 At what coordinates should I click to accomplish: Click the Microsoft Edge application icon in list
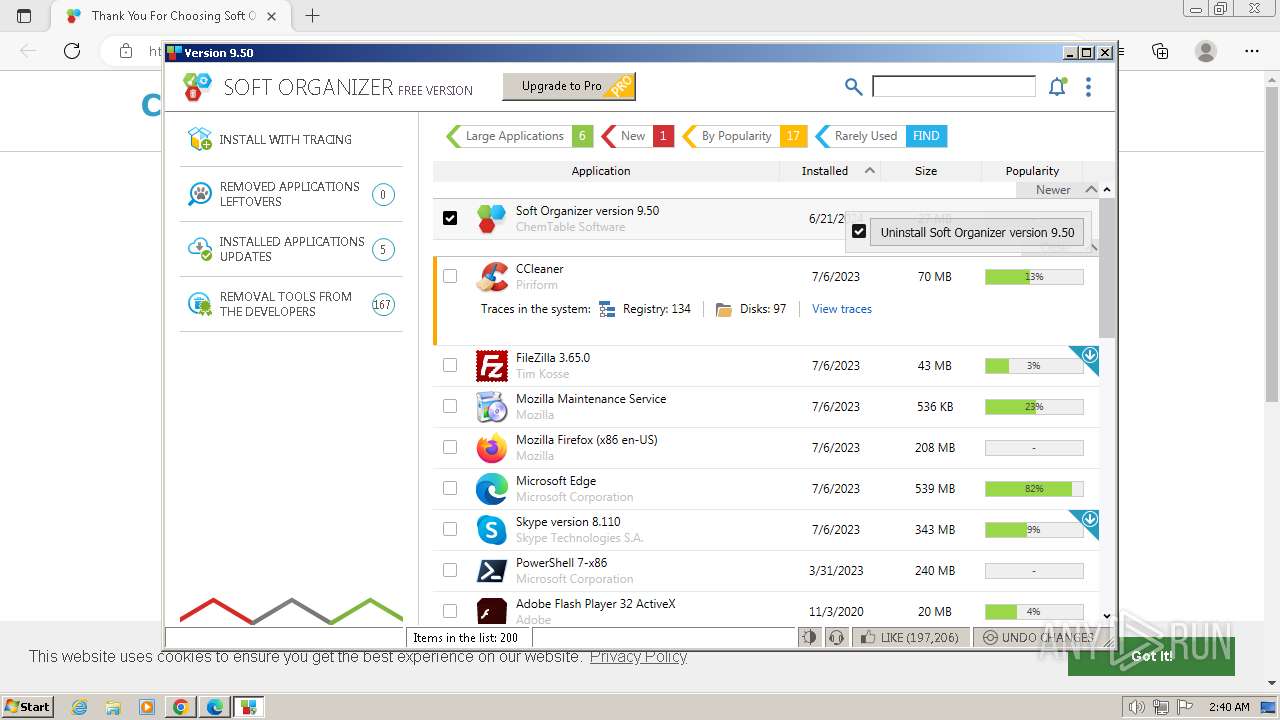(492, 489)
